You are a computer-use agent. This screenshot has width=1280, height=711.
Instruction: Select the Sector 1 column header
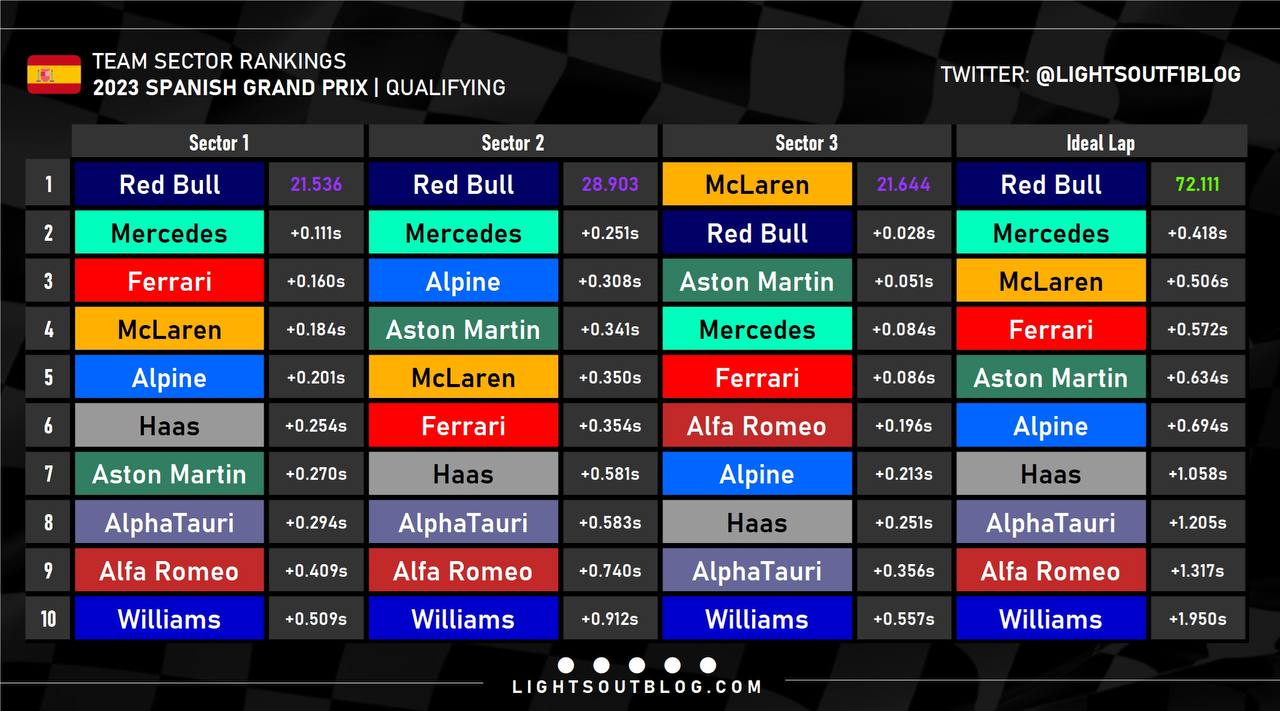(219, 142)
